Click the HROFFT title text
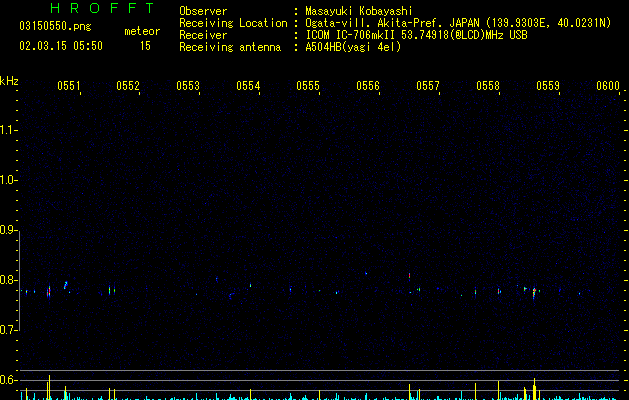This screenshot has width=629, height=400. pos(103,8)
